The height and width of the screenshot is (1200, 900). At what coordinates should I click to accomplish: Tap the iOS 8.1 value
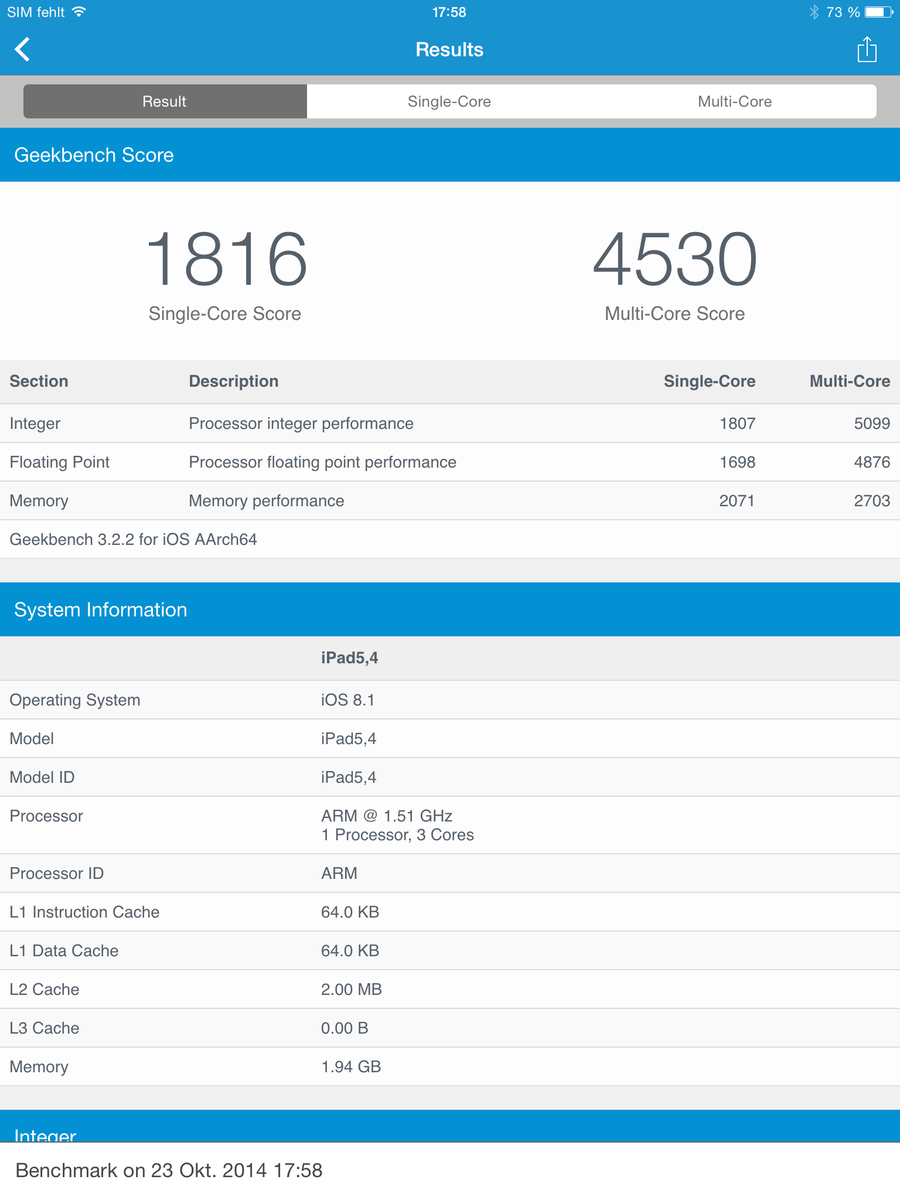[347, 700]
